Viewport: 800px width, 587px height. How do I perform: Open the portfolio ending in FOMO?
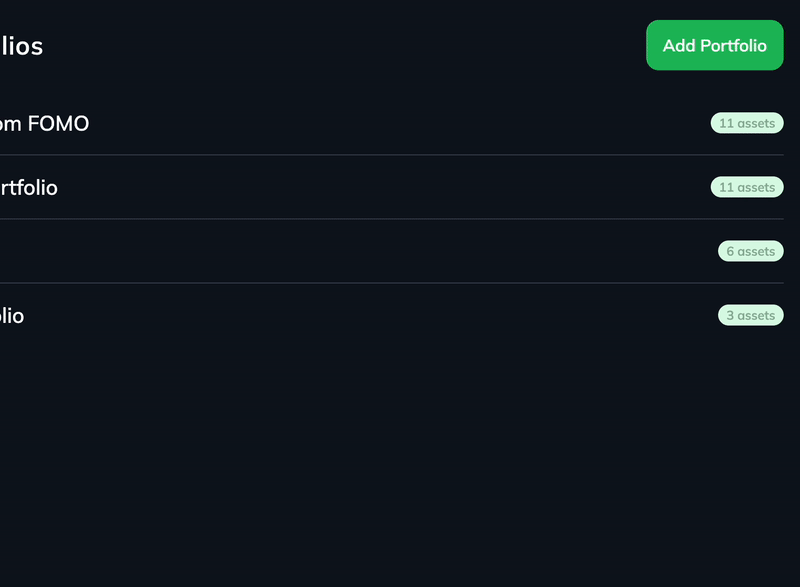click(44, 124)
